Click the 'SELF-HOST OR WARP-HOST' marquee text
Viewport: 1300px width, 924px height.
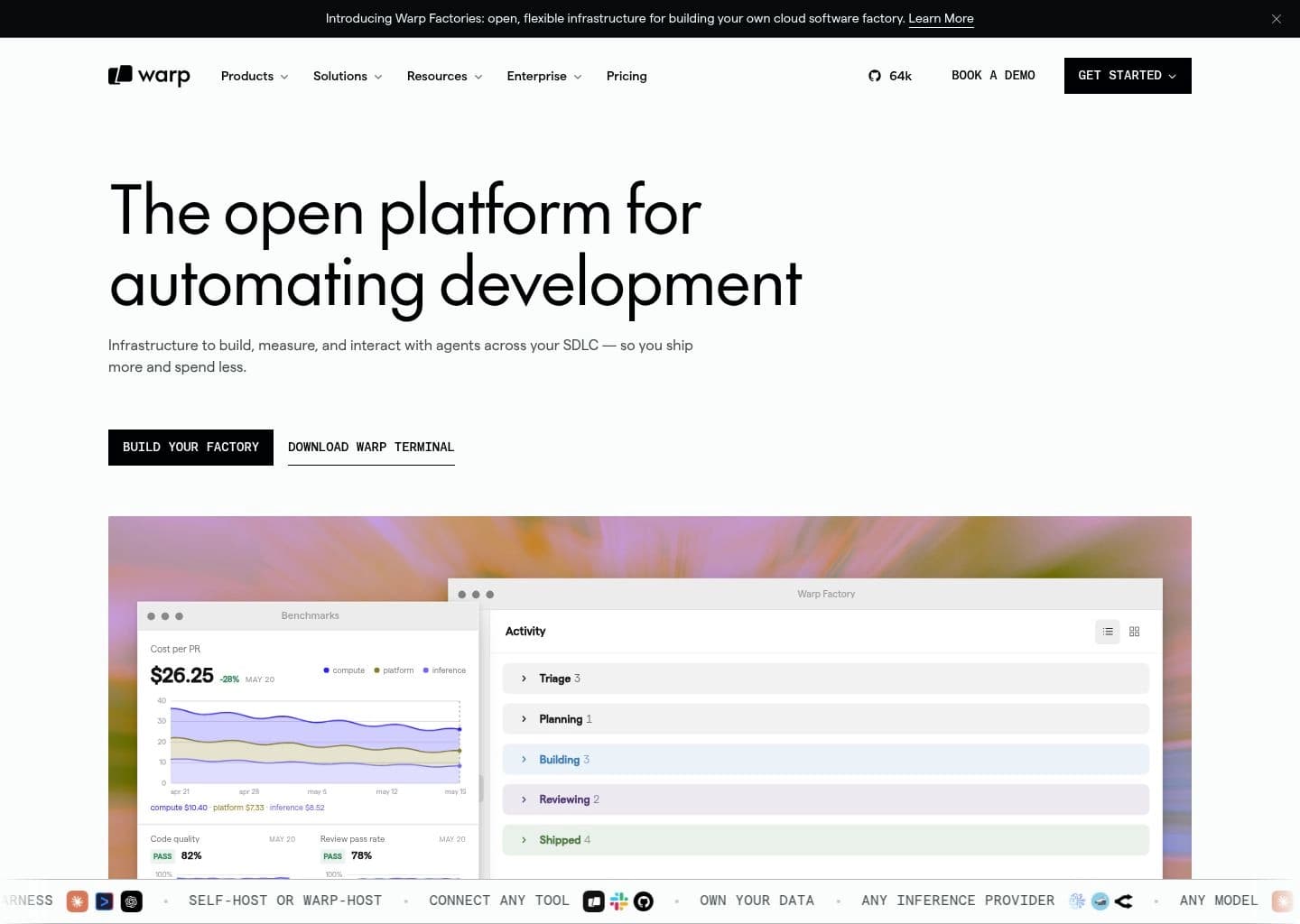285,901
